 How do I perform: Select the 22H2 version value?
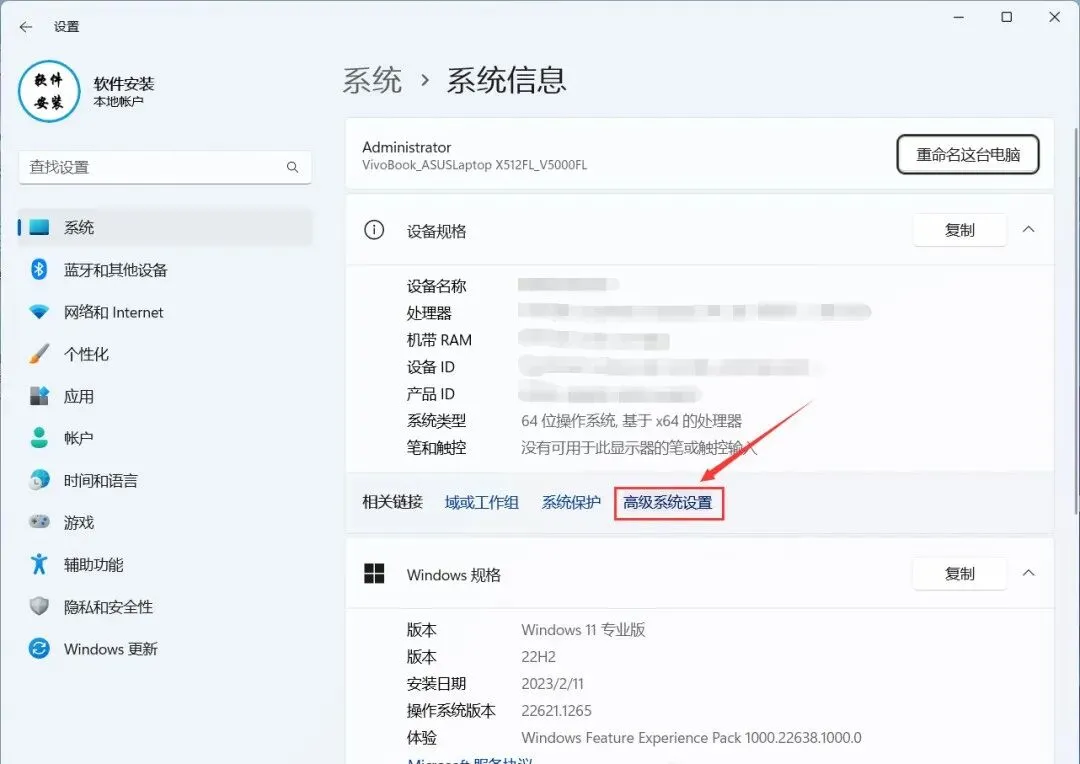[539, 657]
